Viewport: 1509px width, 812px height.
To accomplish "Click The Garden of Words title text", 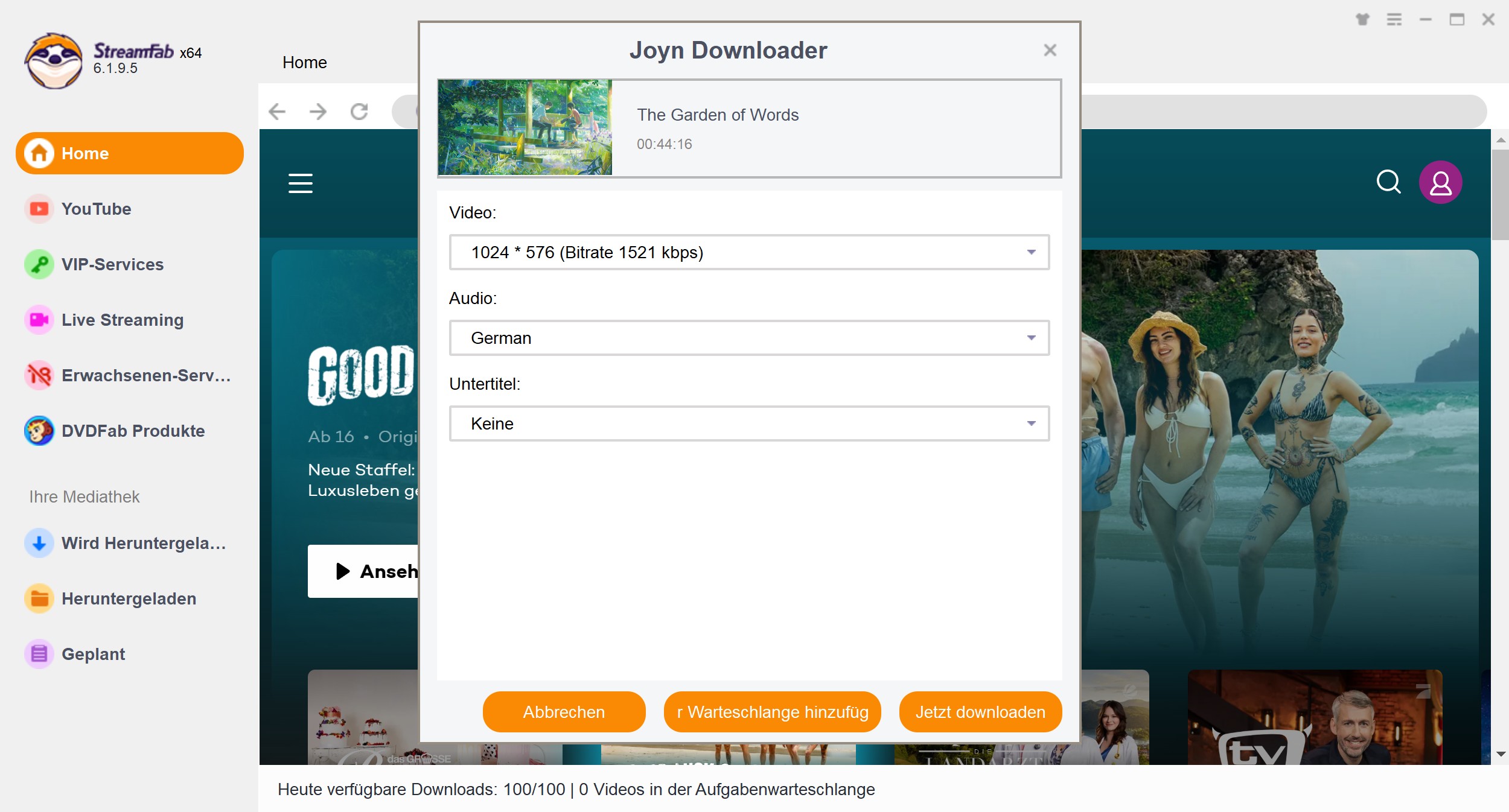I will pyautogui.click(x=718, y=115).
